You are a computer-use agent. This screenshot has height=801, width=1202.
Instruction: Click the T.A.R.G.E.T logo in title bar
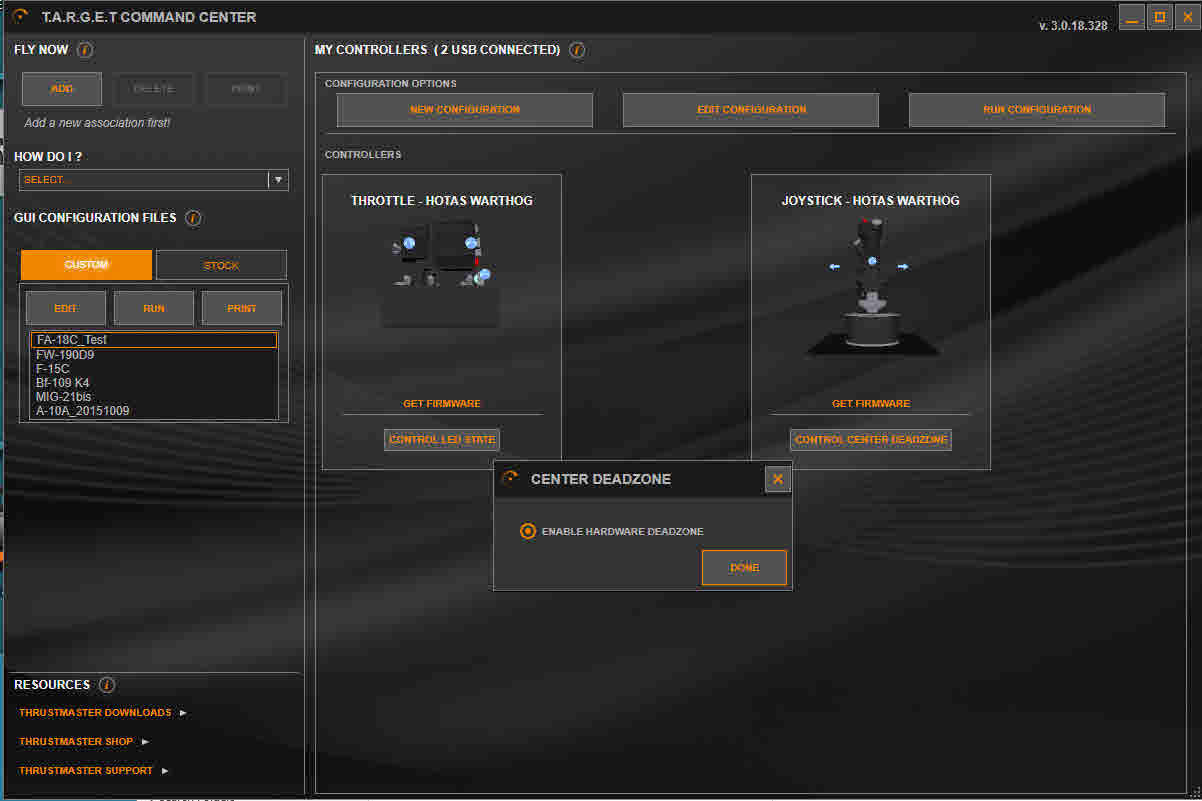(x=21, y=16)
